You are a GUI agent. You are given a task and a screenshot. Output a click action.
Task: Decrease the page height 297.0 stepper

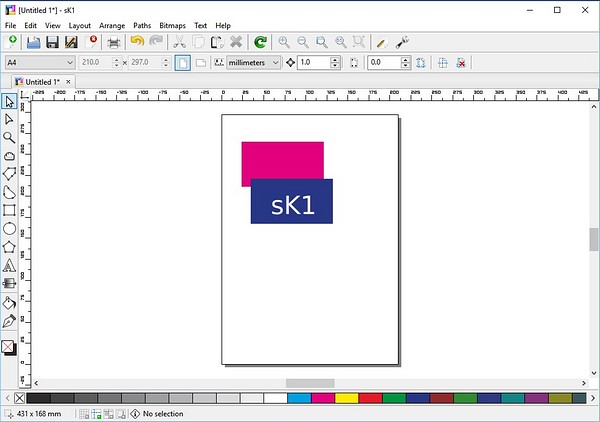tap(165, 65)
